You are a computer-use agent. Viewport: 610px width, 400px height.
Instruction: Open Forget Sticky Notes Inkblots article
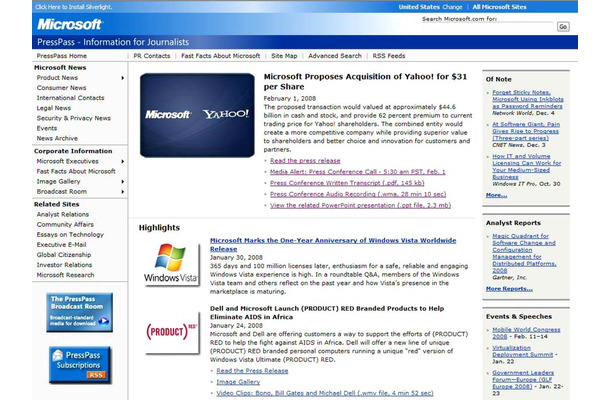click(x=528, y=99)
